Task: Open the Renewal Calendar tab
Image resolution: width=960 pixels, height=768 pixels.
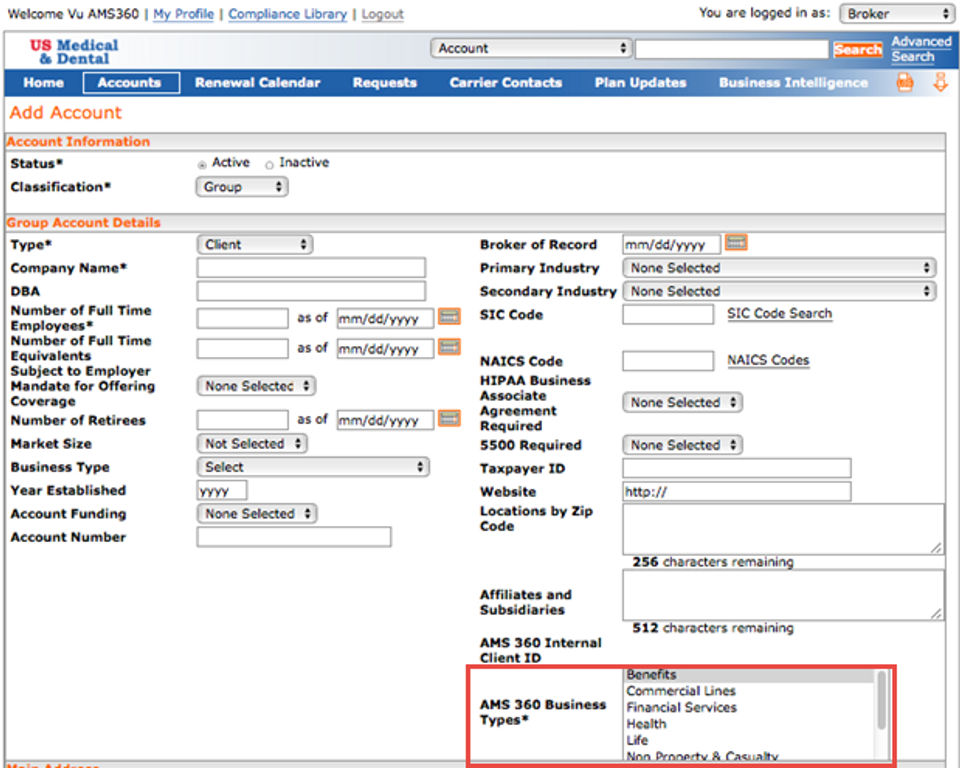Action: pos(258,83)
